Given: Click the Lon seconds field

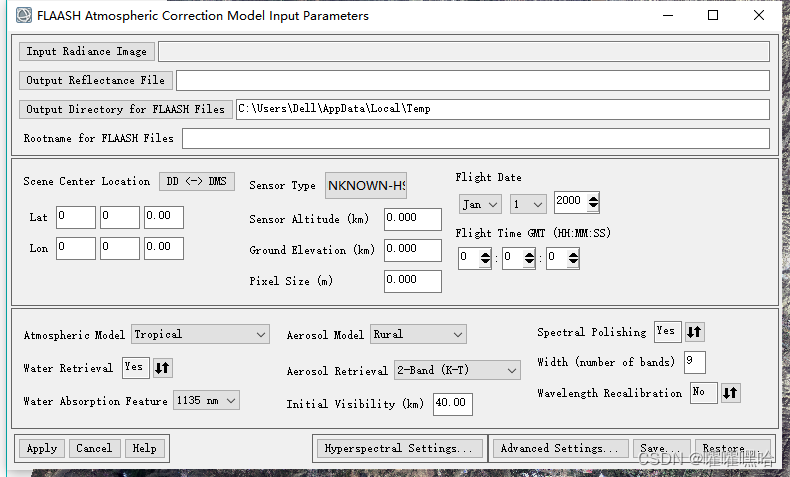Looking at the screenshot, I should [x=164, y=248].
